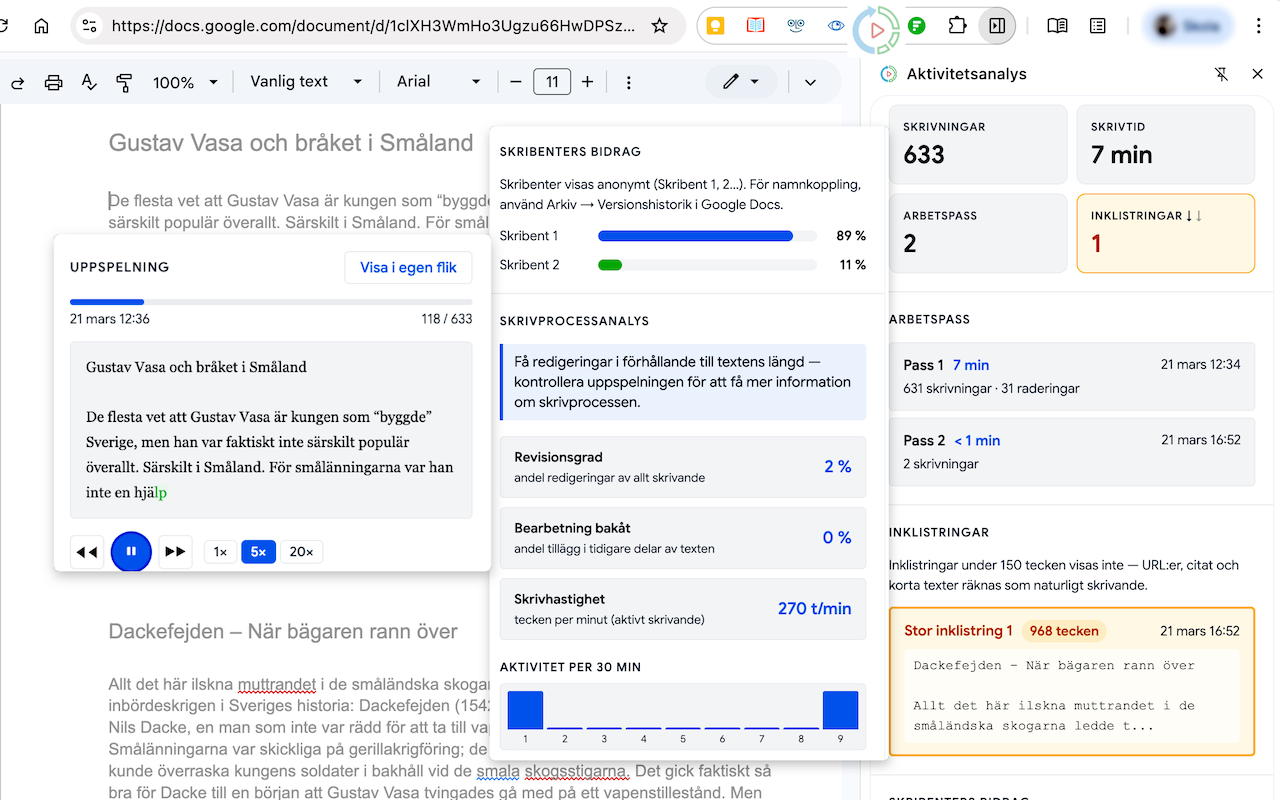This screenshot has height=800, width=1280.
Task: Open Stor inklistring 1 paste card
Action: [x=1071, y=682]
